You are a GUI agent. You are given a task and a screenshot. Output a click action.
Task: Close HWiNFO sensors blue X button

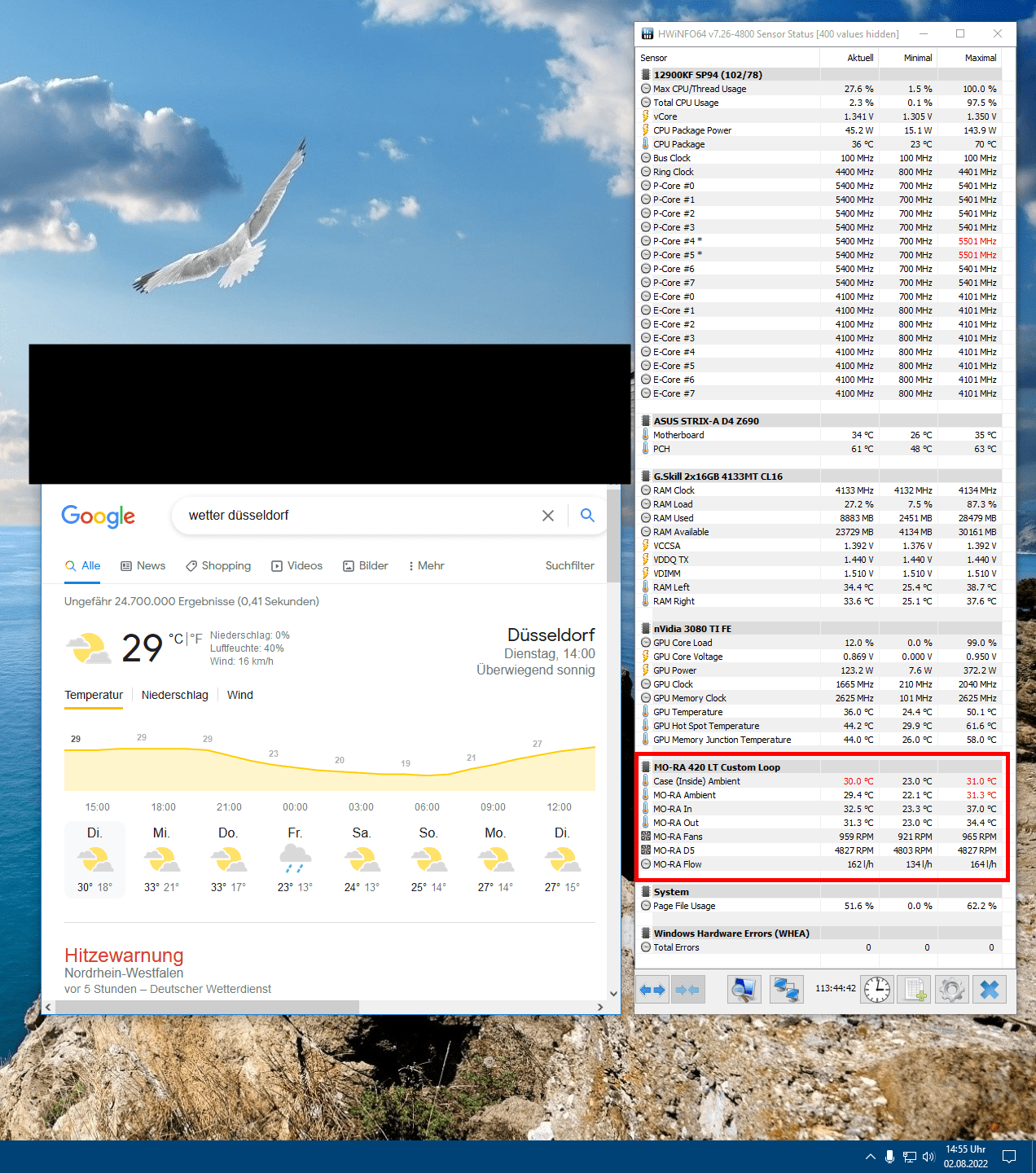[990, 990]
